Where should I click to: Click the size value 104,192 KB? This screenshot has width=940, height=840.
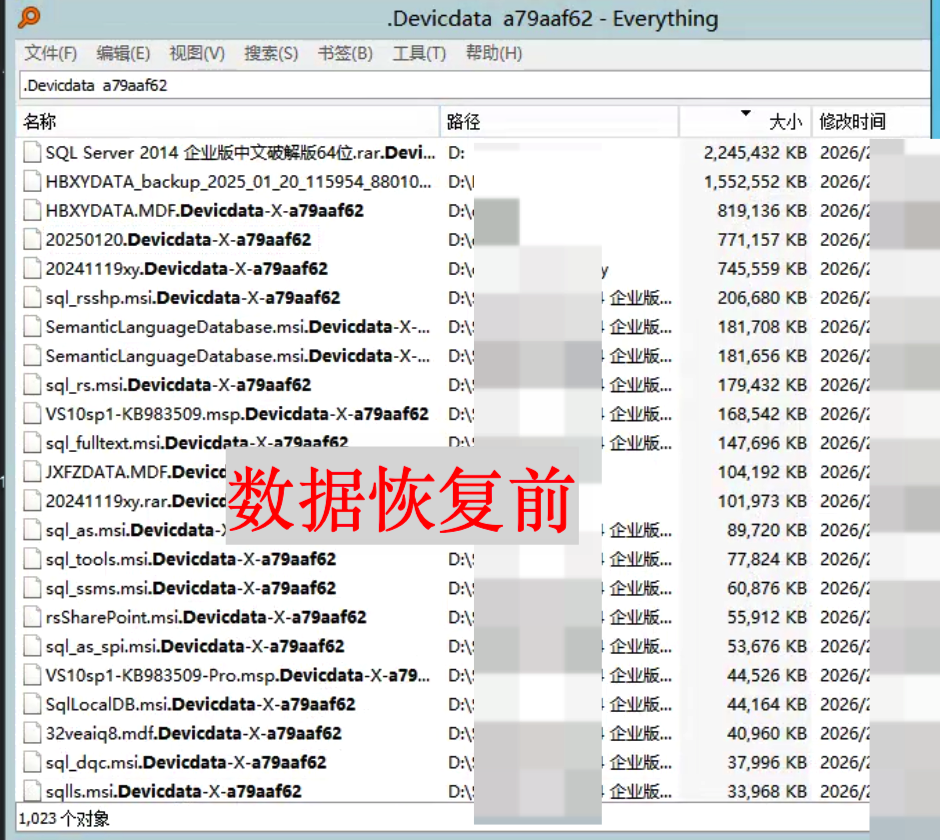pyautogui.click(x=762, y=472)
